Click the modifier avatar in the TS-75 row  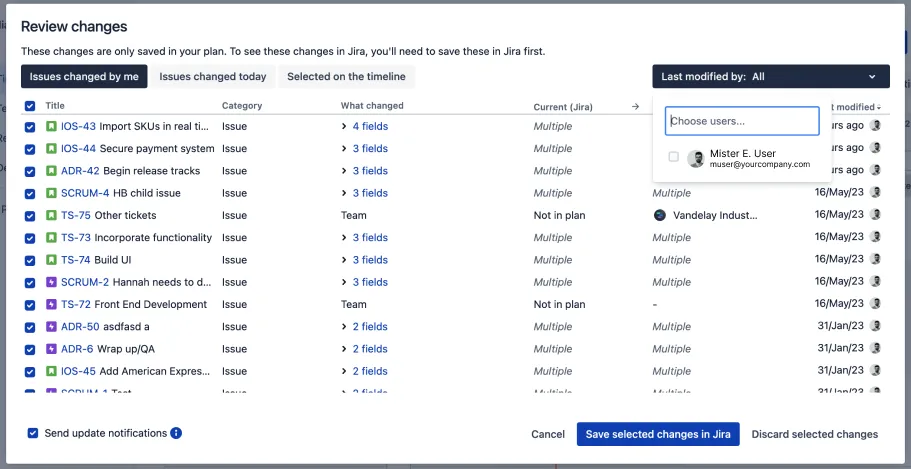click(x=875, y=214)
